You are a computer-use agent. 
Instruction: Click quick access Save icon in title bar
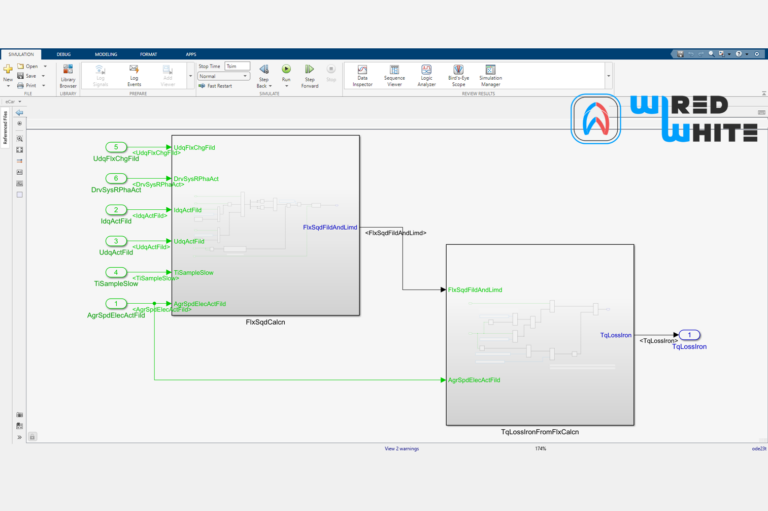pyautogui.click(x=680, y=54)
